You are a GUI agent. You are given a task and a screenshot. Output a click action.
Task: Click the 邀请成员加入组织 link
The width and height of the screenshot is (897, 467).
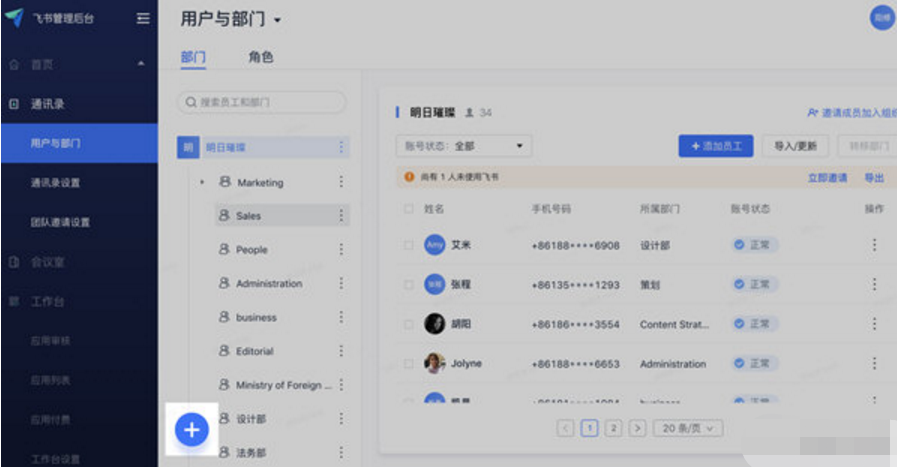[x=852, y=113]
